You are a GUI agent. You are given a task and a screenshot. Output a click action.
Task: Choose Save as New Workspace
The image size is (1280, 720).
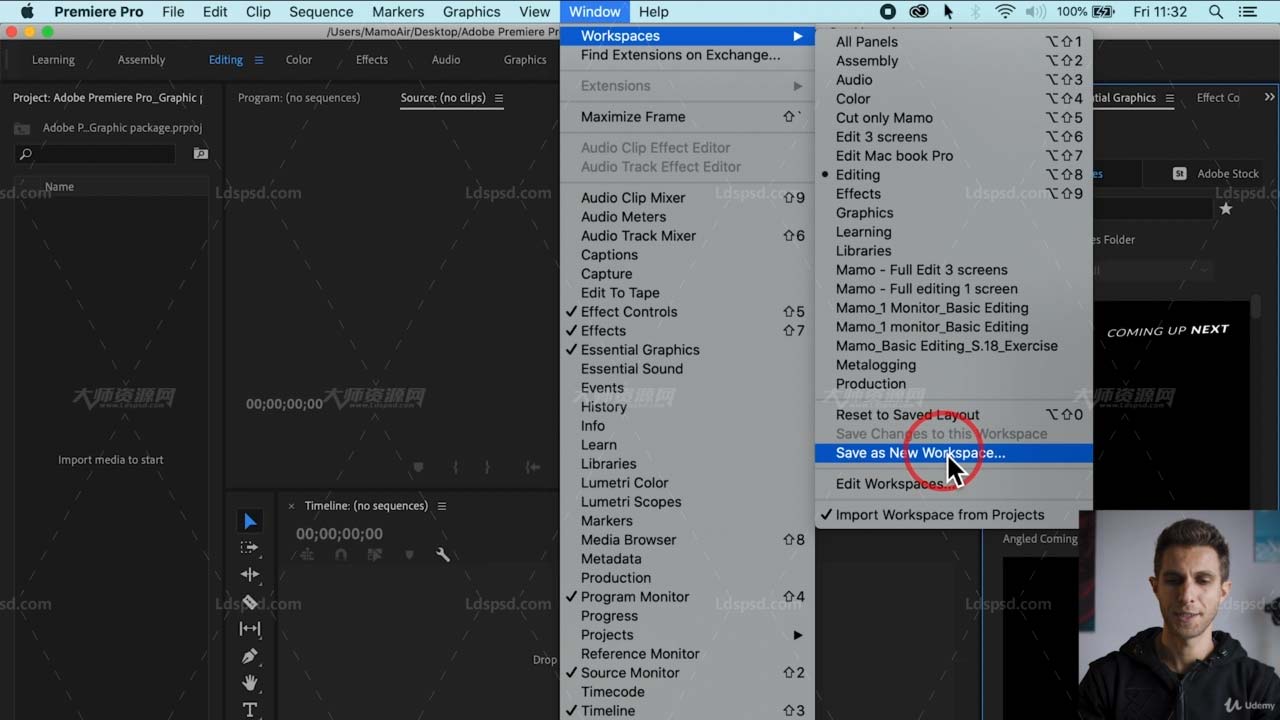click(x=953, y=453)
